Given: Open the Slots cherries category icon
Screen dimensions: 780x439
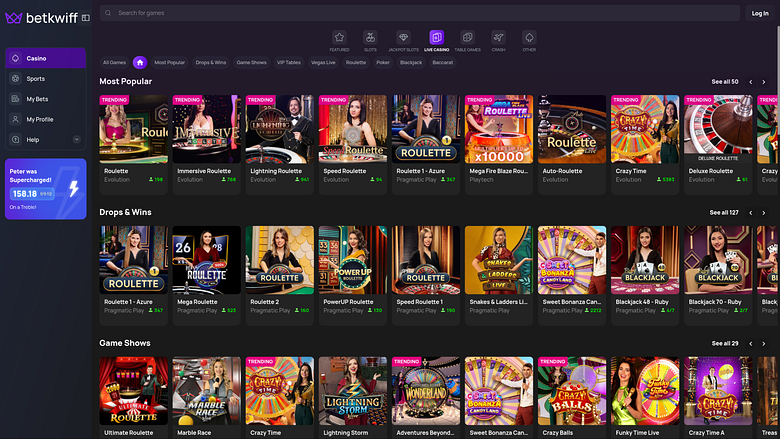Looking at the screenshot, I should [x=370, y=37].
